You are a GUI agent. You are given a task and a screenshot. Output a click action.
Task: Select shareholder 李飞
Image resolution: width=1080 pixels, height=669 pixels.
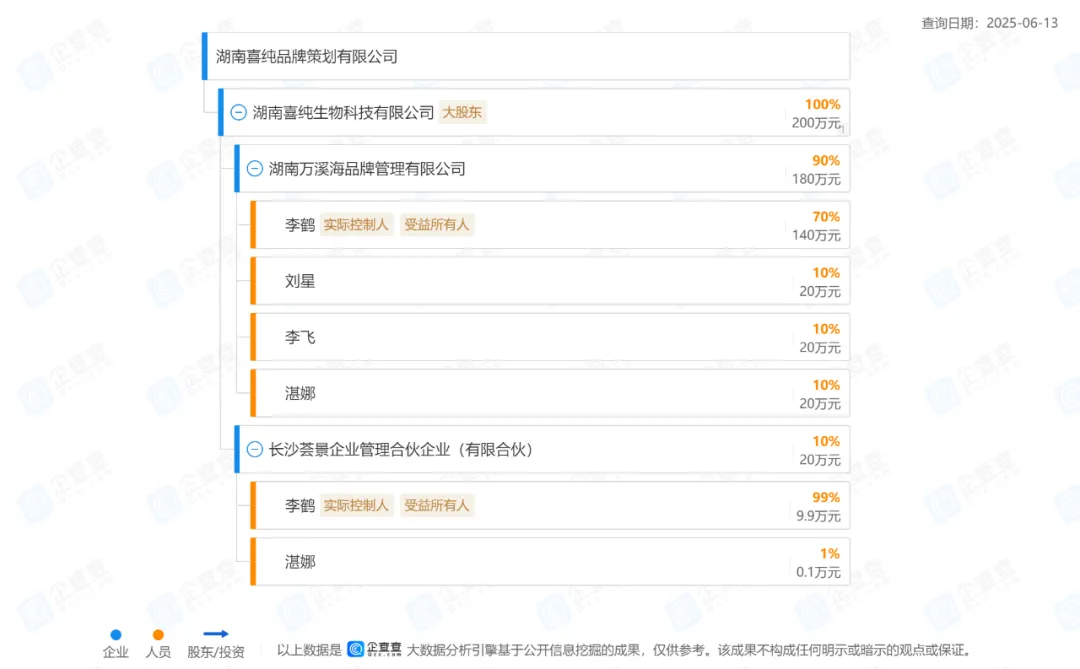(x=300, y=337)
